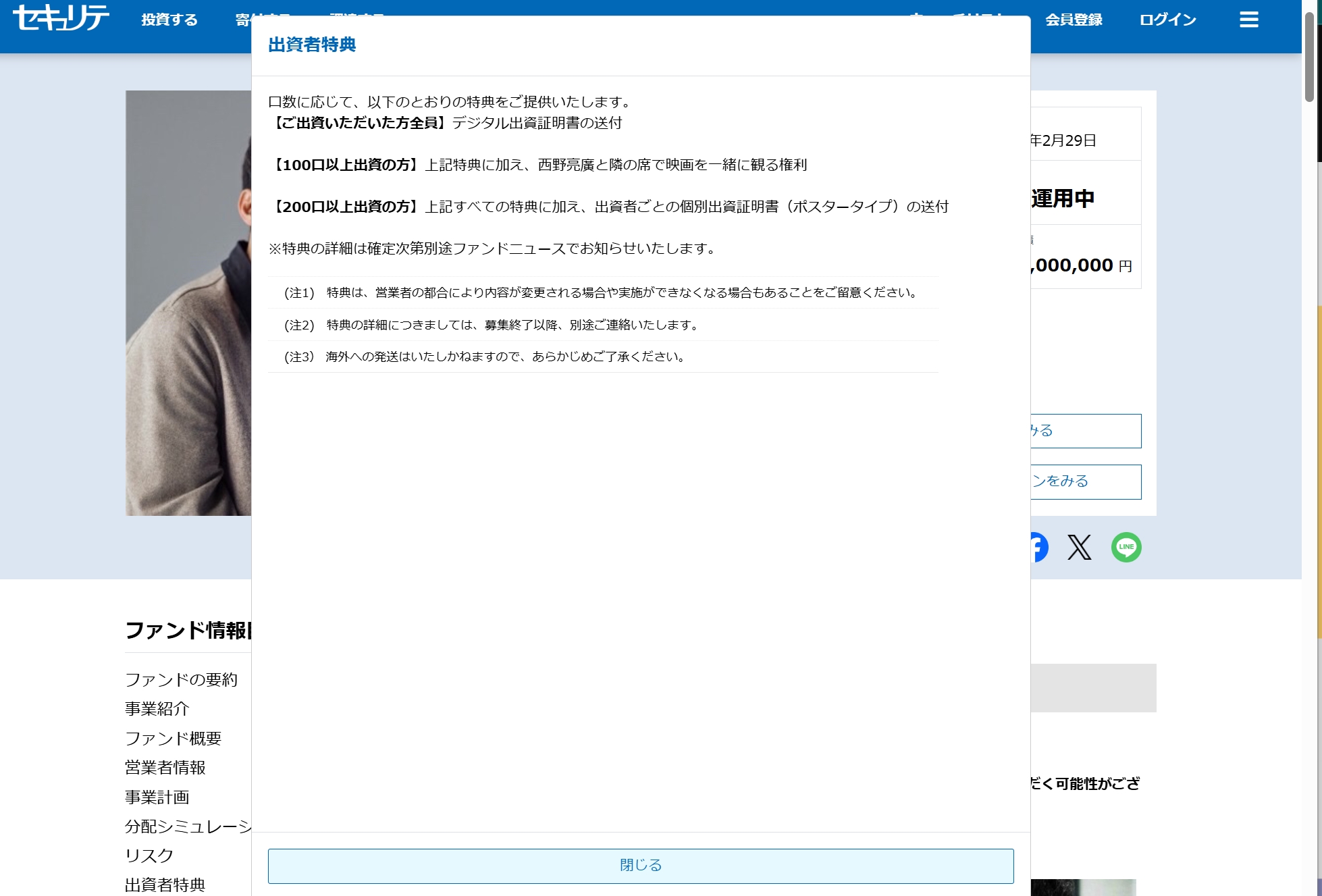
Task: Open the hamburger menu icon
Action: (1248, 20)
